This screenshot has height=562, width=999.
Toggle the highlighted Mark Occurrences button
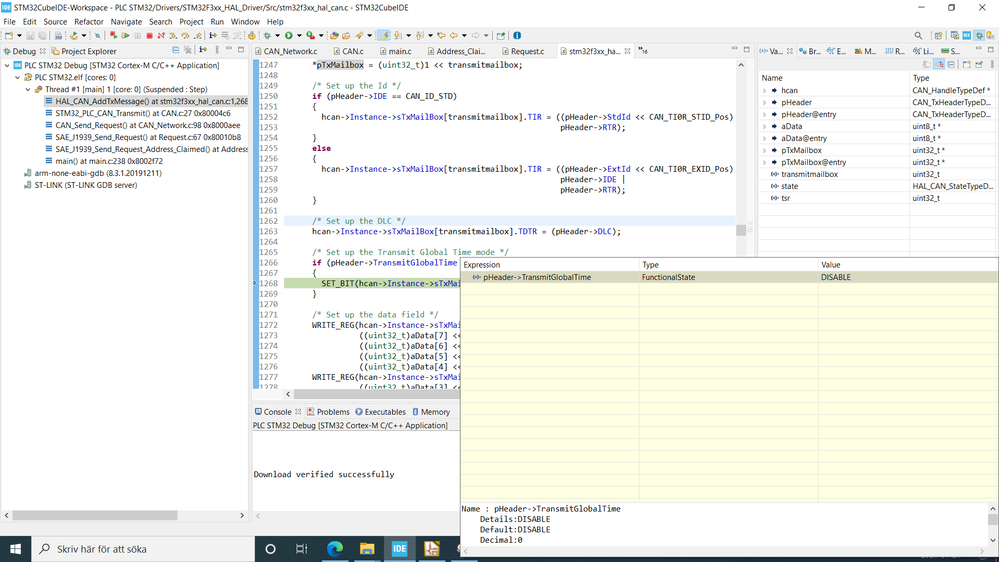coord(383,36)
